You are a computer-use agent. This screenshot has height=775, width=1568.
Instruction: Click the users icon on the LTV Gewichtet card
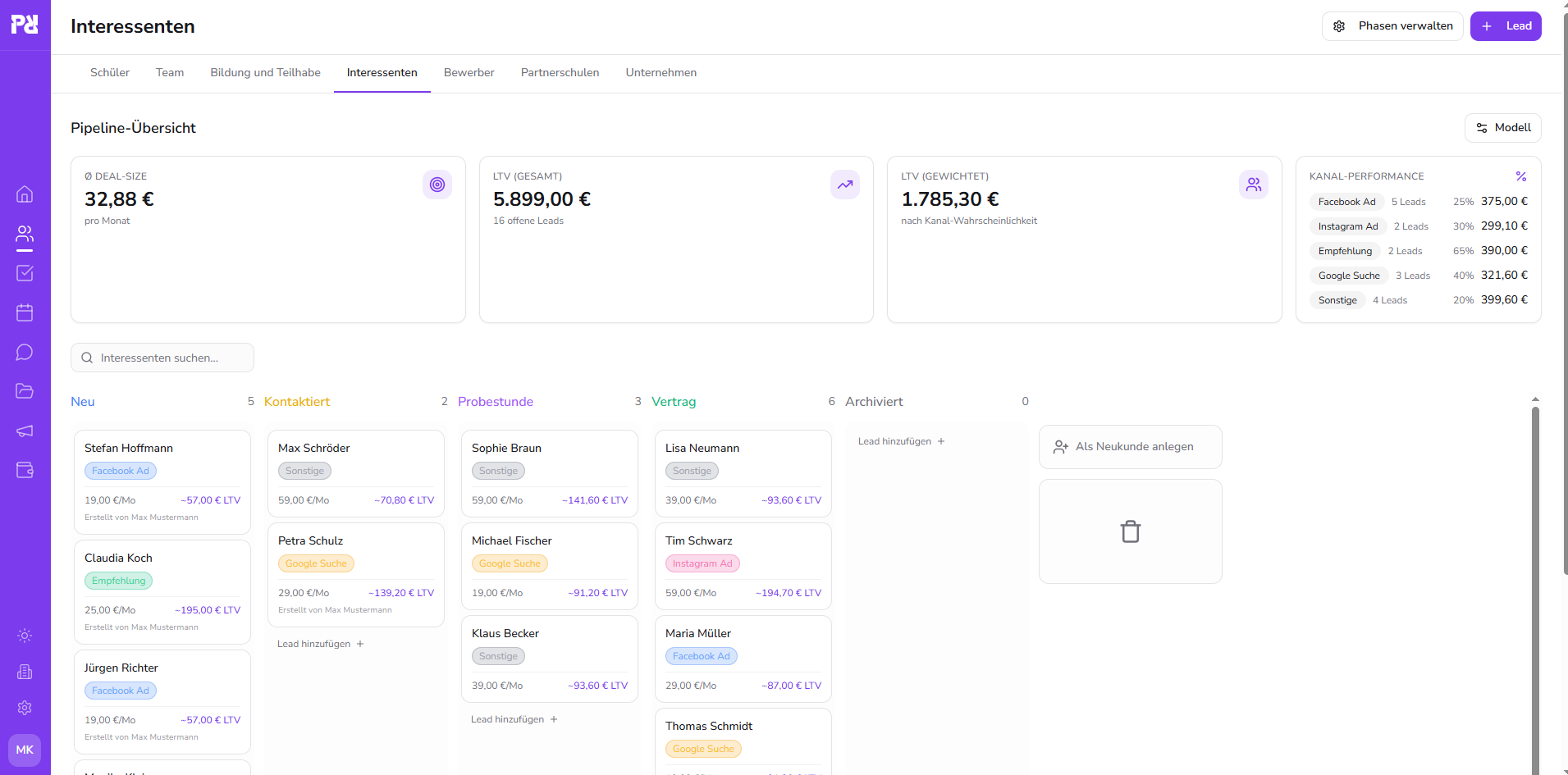[x=1254, y=185]
